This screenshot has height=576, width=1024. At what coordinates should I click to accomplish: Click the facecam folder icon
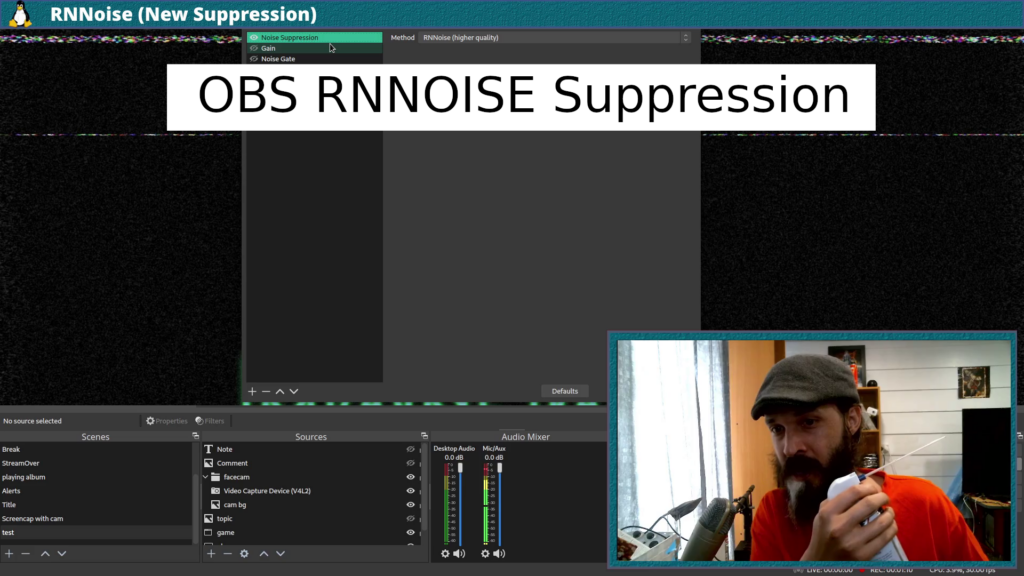tap(216, 477)
